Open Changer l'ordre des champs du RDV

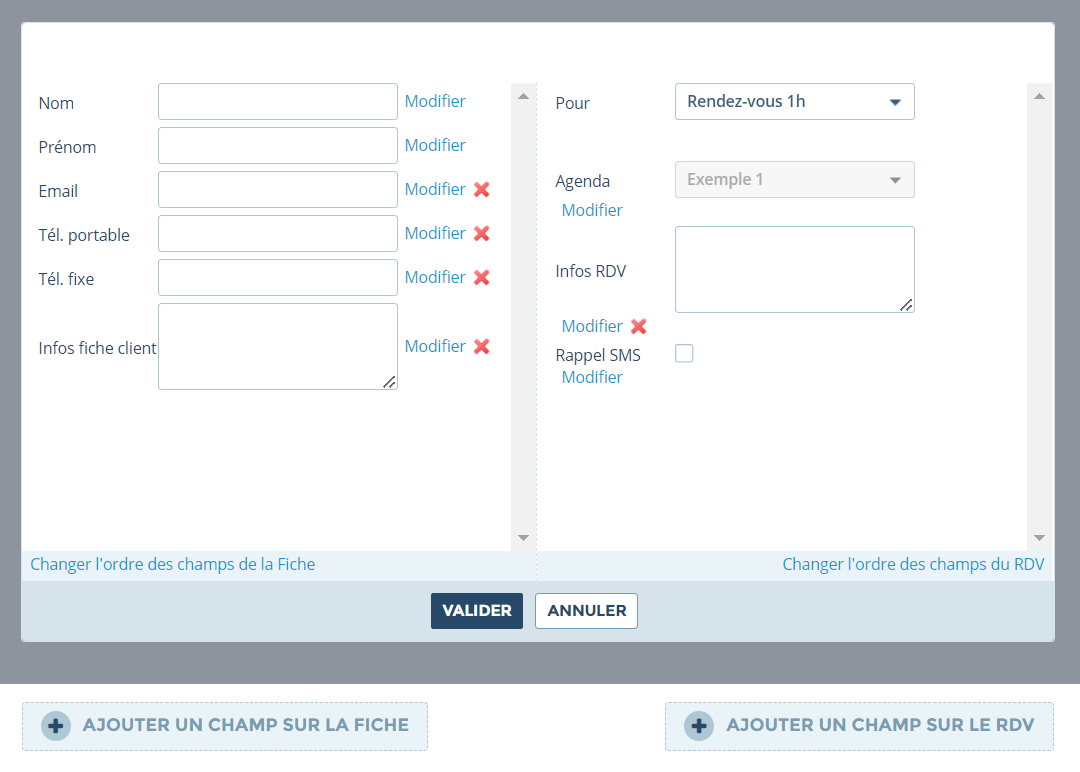pyautogui.click(x=913, y=565)
